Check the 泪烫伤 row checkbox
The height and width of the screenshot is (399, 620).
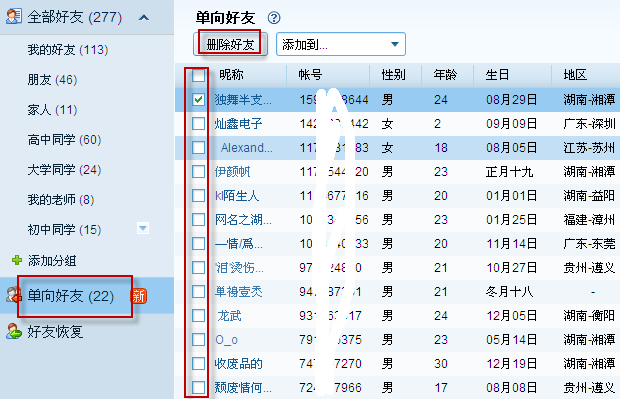(x=198, y=267)
